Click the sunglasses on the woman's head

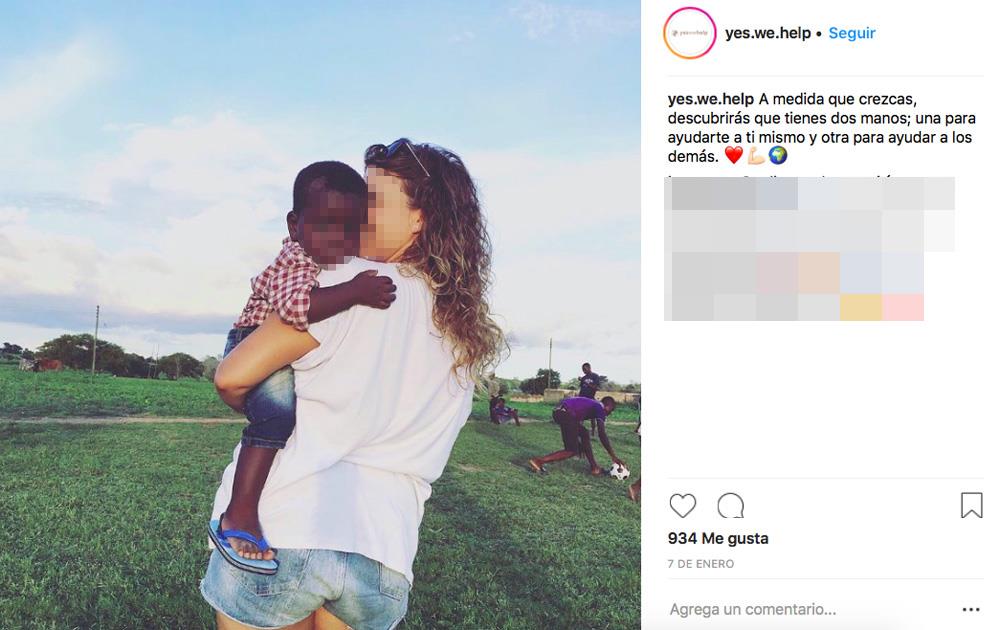(x=404, y=153)
